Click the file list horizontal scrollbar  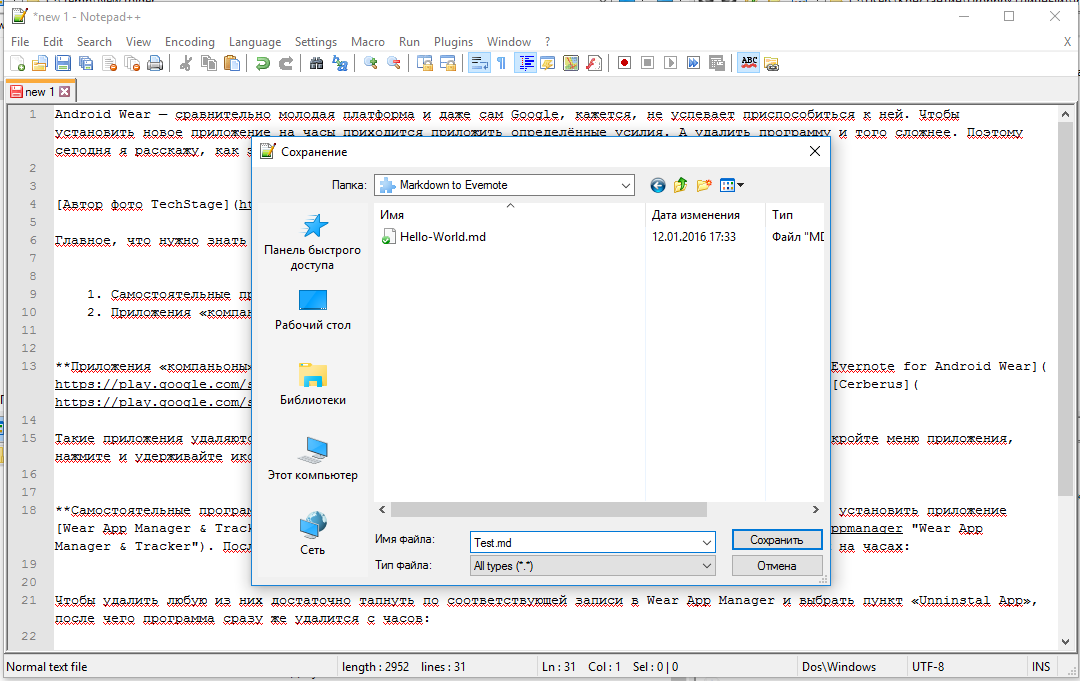click(549, 510)
